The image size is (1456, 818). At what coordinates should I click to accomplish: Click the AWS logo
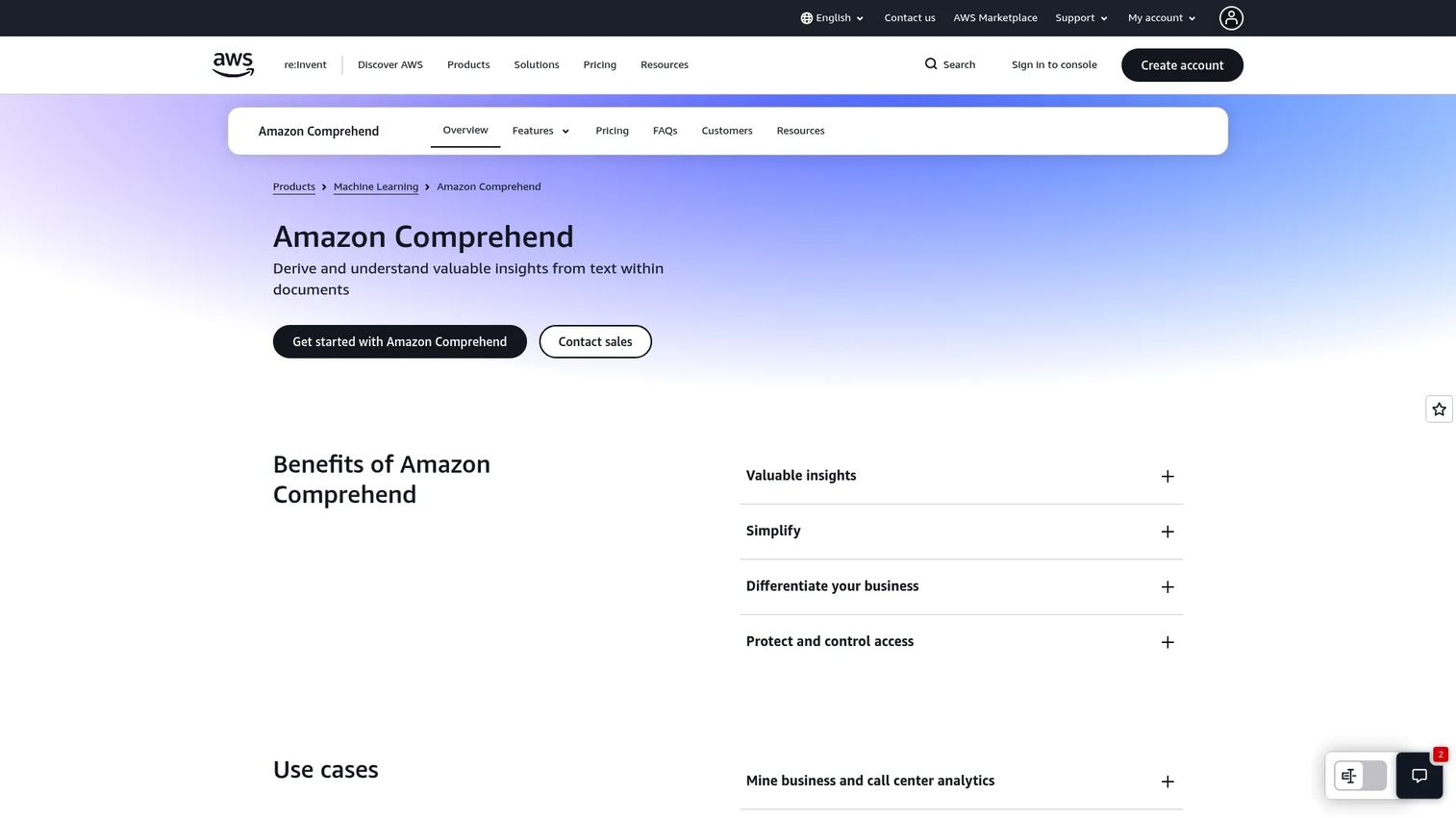233,64
